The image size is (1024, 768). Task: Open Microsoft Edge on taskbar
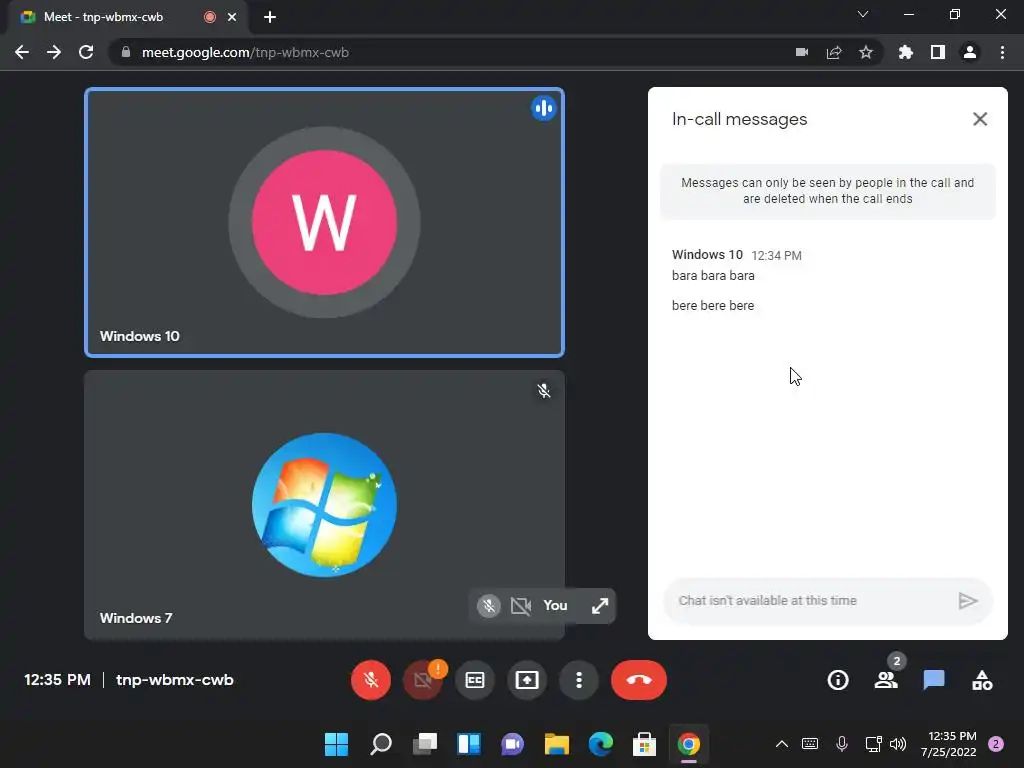(x=601, y=744)
